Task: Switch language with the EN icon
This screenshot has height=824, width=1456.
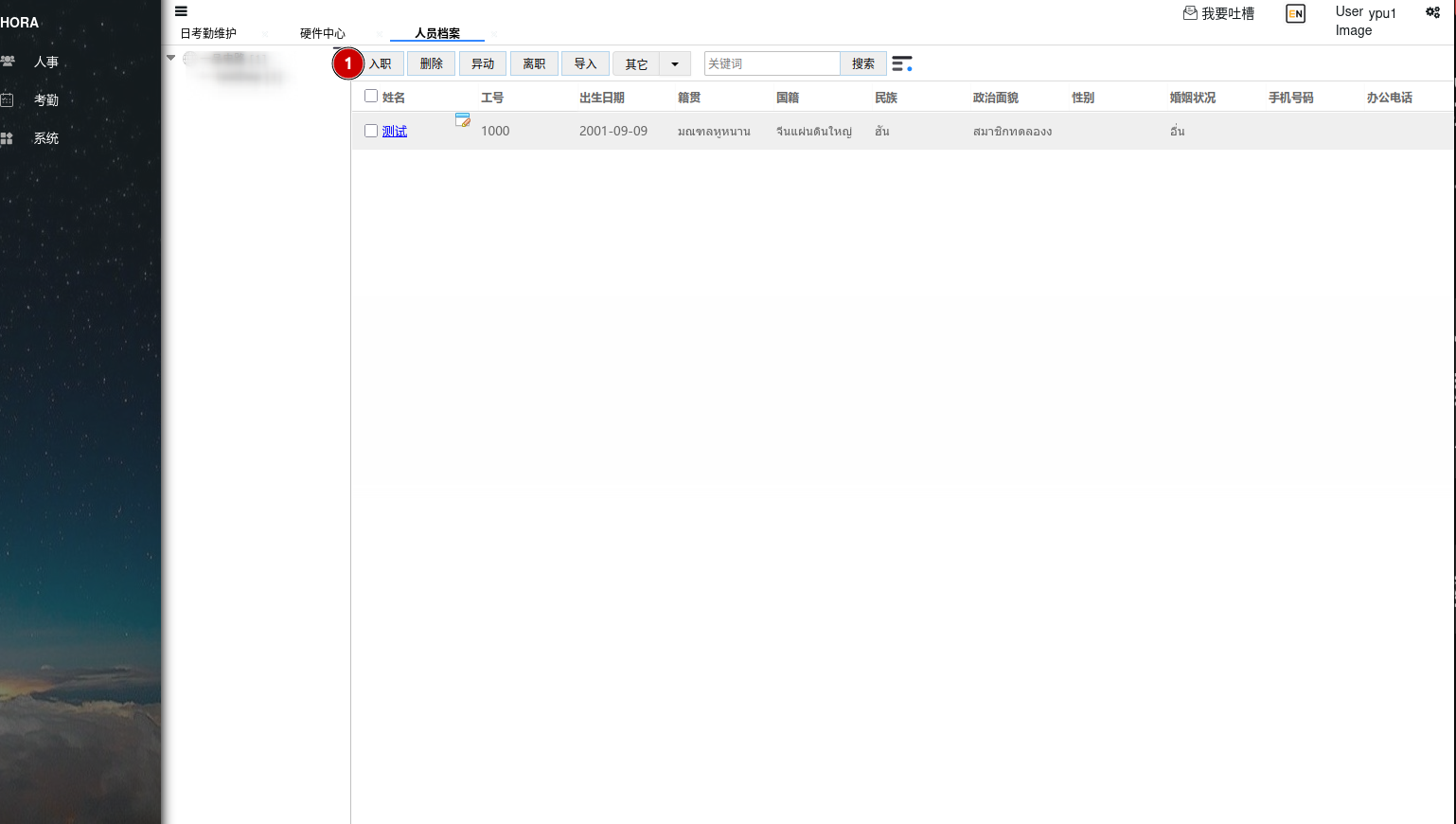Action: tap(1295, 13)
